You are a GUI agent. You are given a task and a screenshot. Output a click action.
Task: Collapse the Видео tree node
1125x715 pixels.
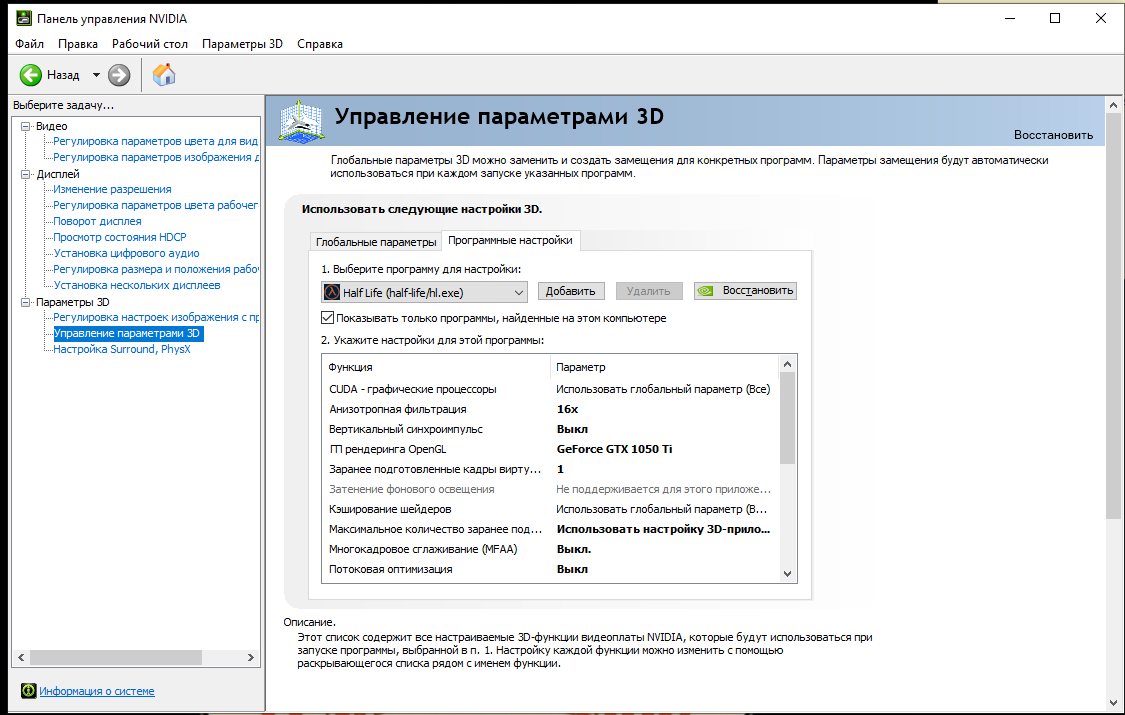[x=26, y=126]
